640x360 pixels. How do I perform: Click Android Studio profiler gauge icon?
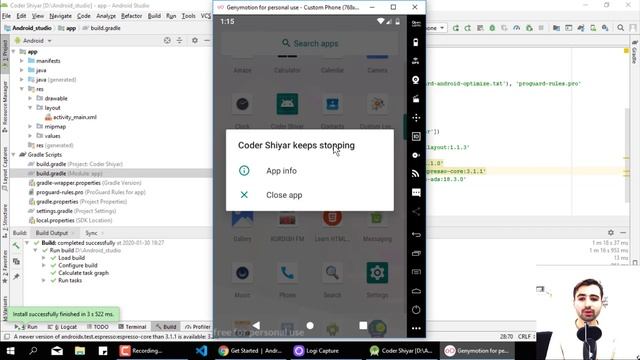[517, 28]
